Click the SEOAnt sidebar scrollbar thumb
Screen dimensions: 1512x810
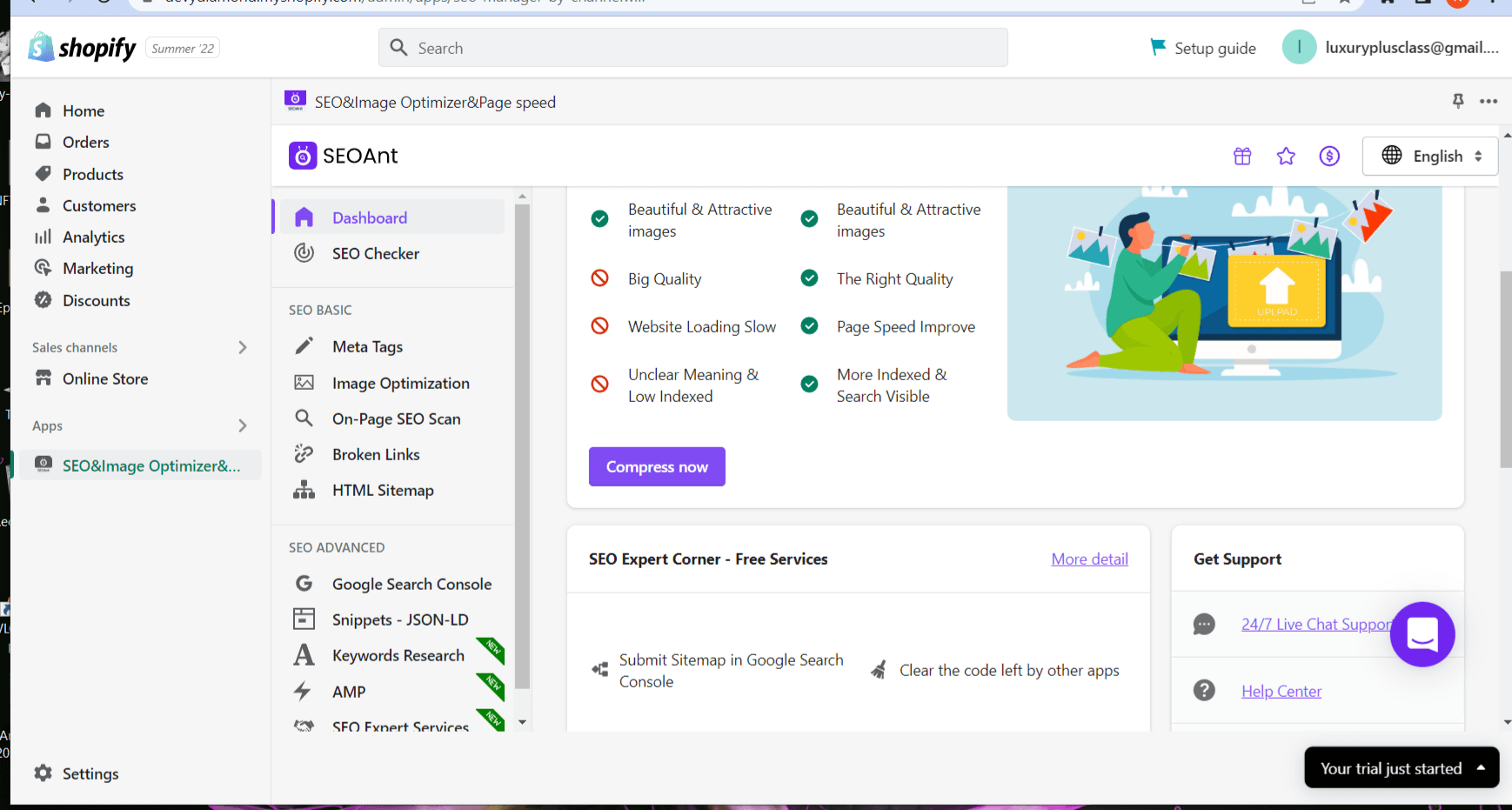pos(522,445)
